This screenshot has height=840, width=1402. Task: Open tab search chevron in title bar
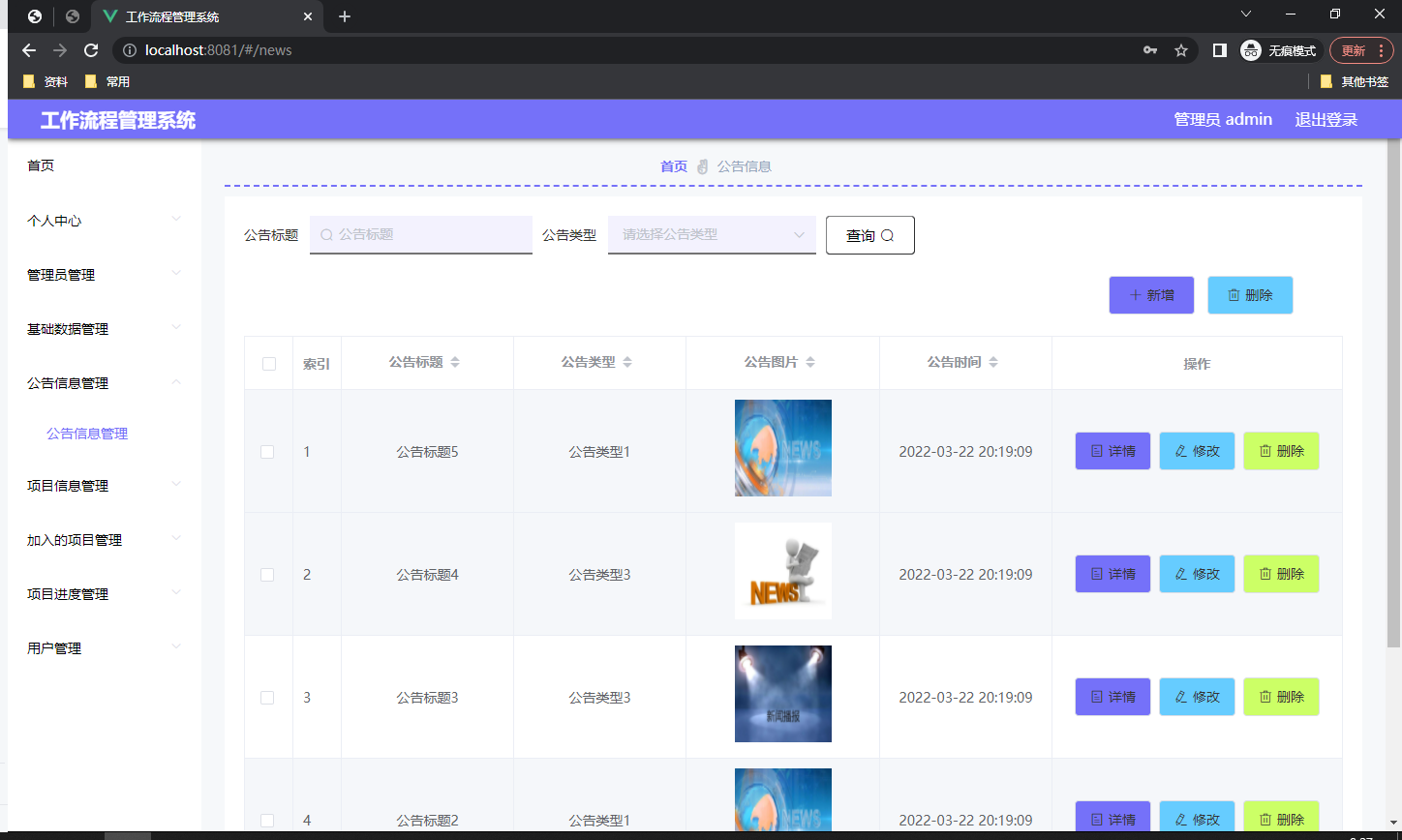click(x=1246, y=15)
